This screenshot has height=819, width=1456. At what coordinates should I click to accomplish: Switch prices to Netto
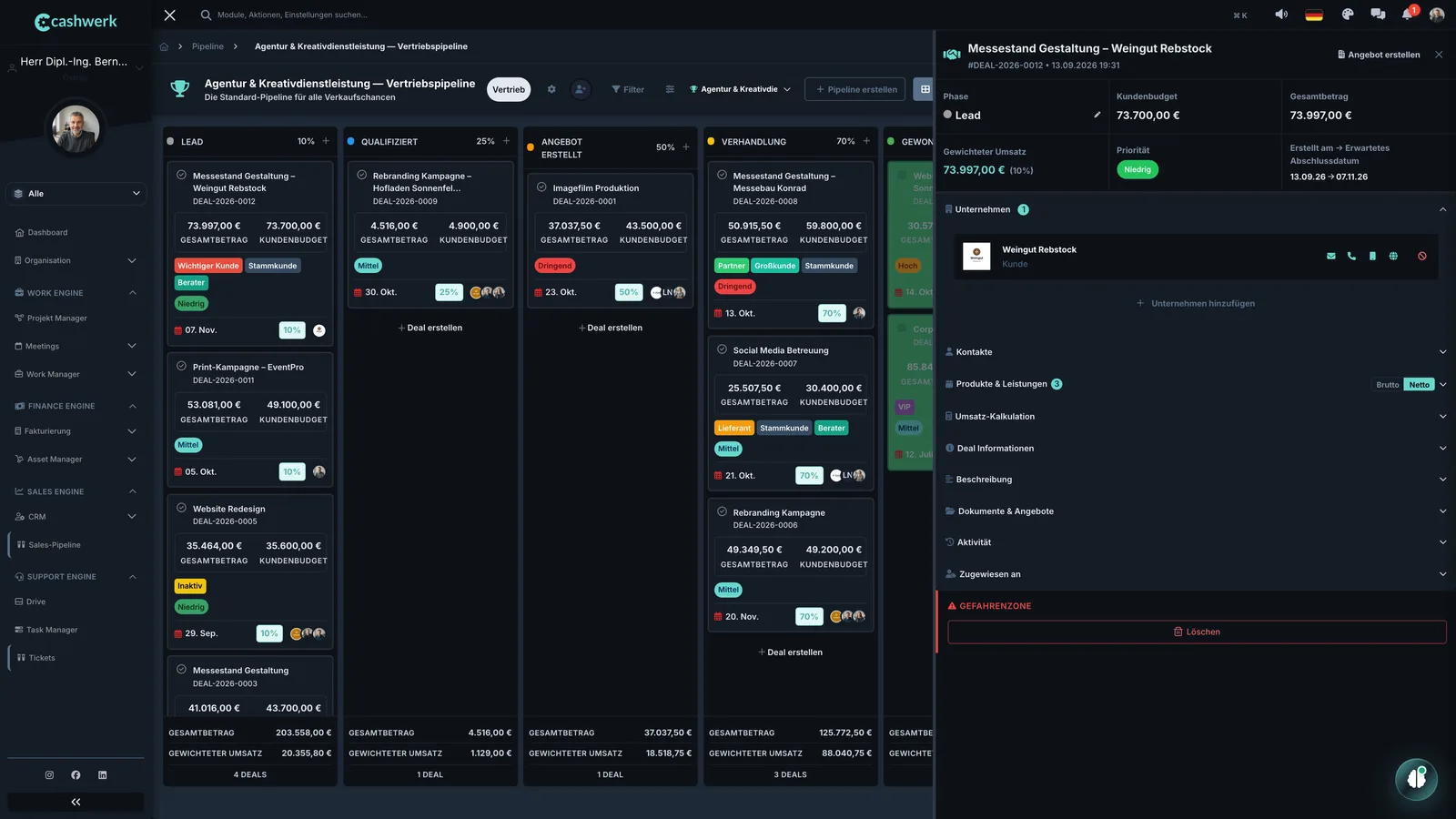[x=1419, y=385]
